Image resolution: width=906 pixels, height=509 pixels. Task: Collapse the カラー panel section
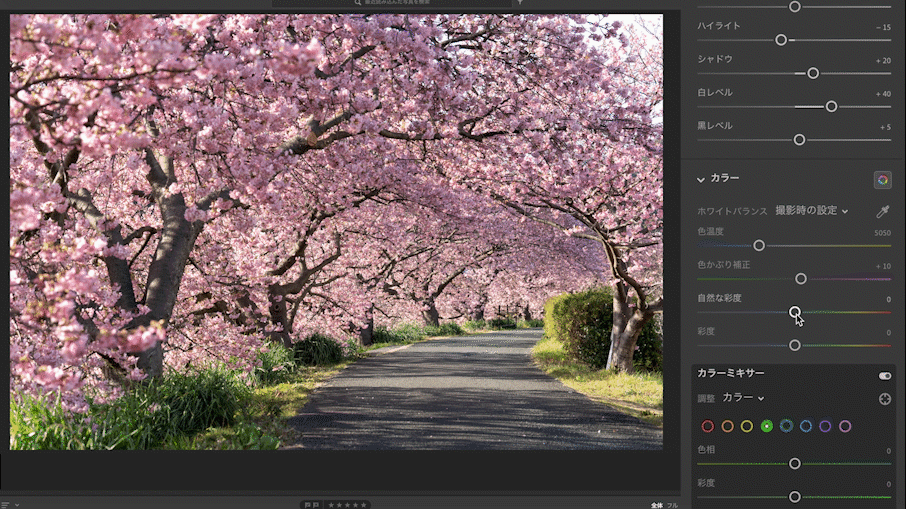click(701, 180)
